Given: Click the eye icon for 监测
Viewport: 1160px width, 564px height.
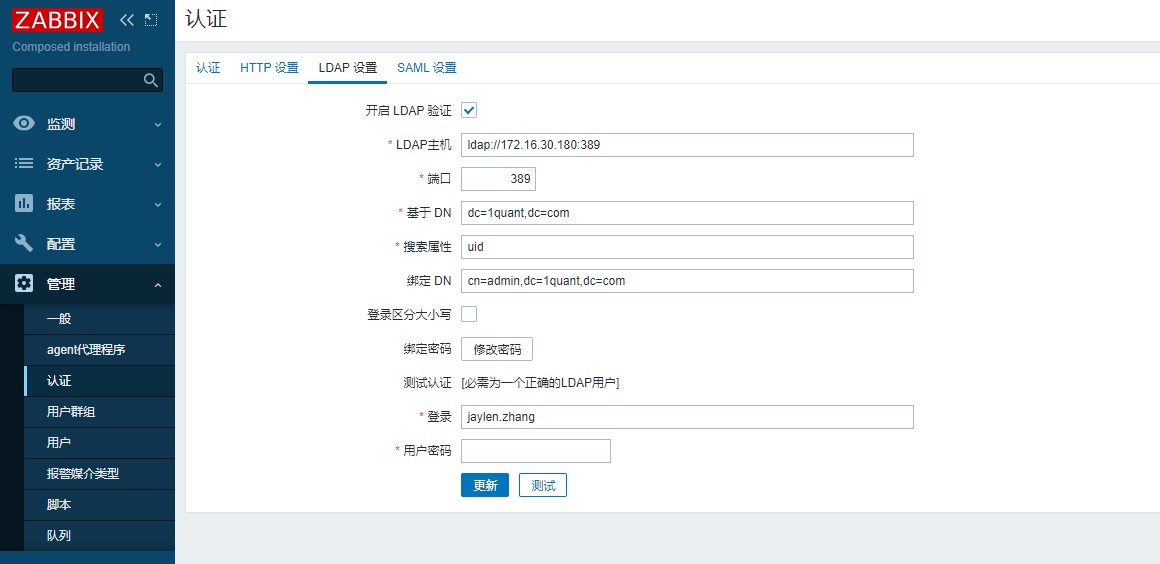Looking at the screenshot, I should (x=24, y=124).
